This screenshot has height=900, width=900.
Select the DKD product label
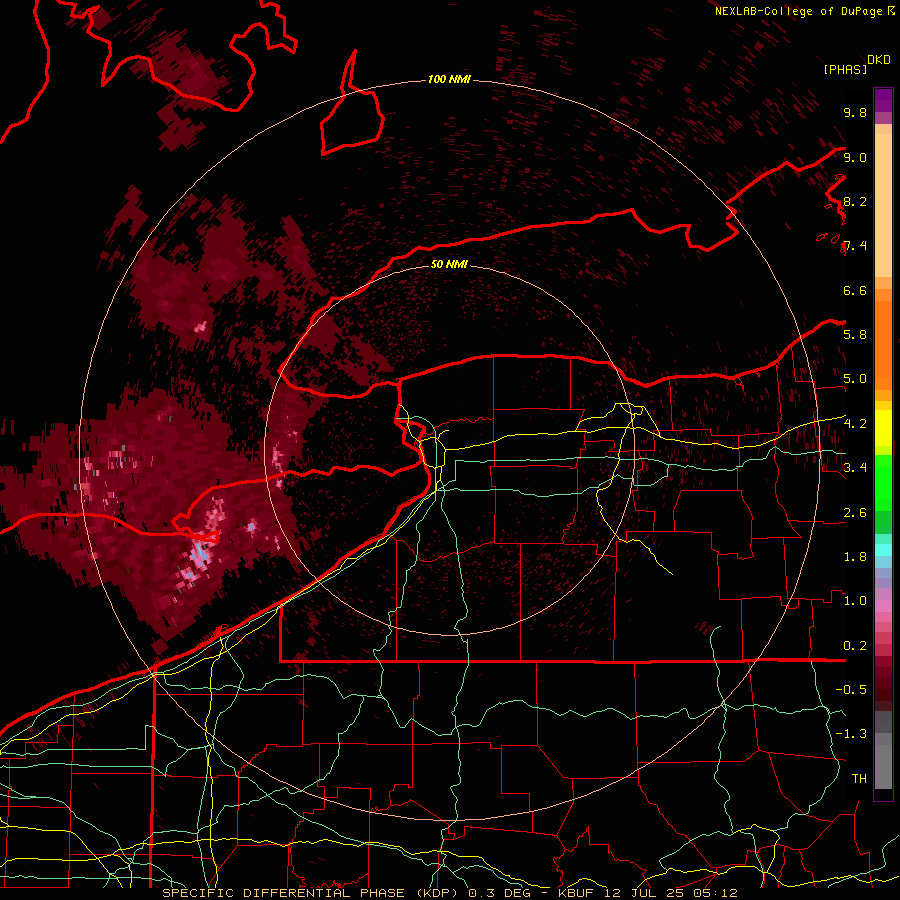(x=879, y=60)
